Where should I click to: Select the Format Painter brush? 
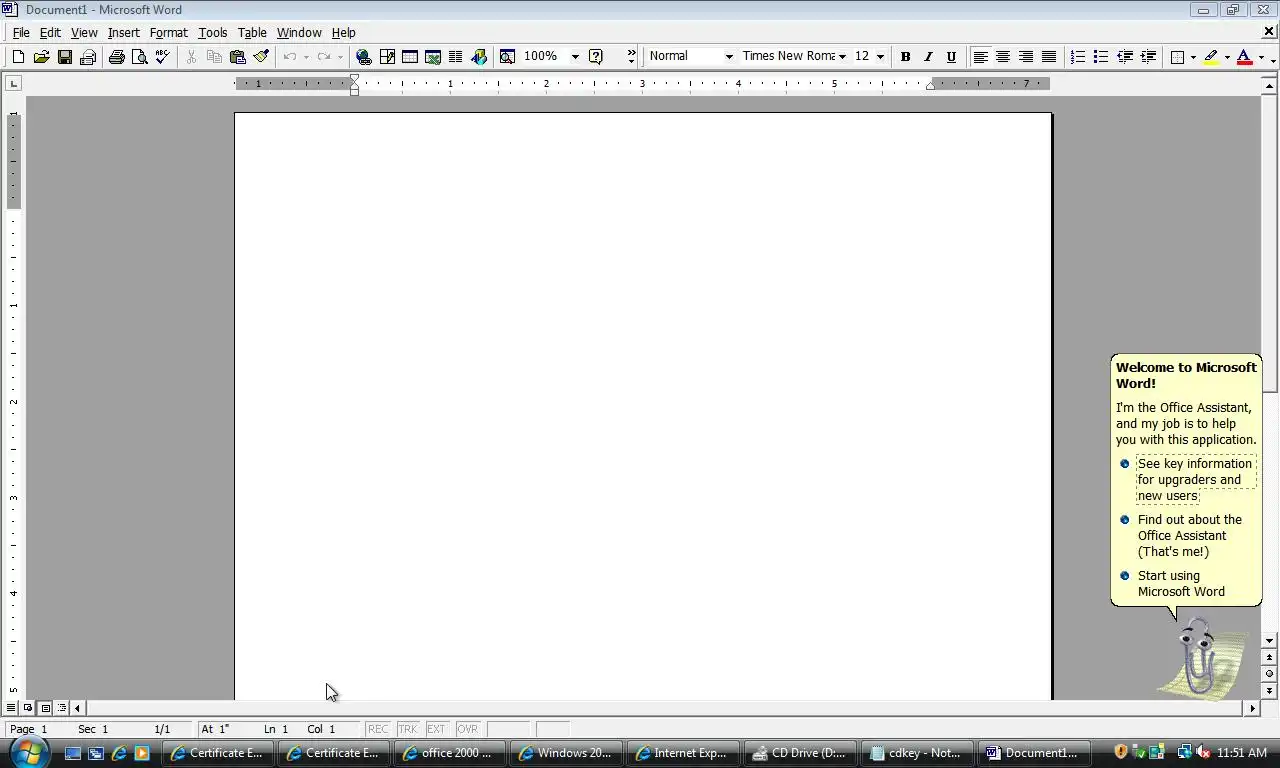click(x=261, y=57)
